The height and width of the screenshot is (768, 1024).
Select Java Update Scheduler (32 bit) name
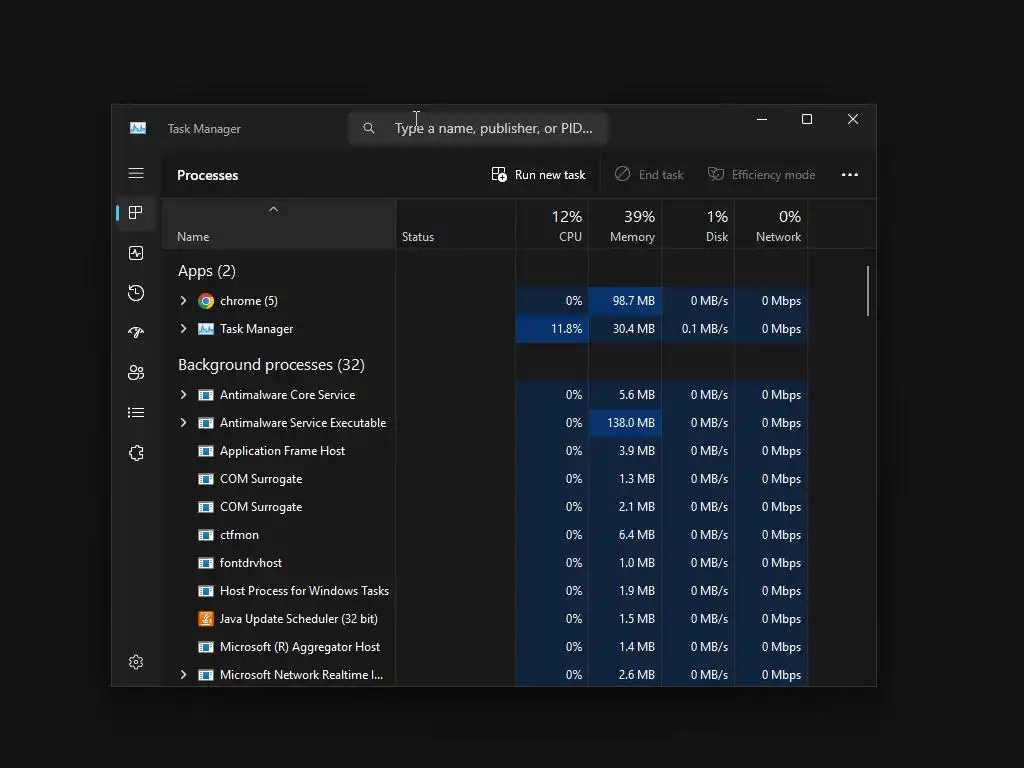tap(298, 618)
